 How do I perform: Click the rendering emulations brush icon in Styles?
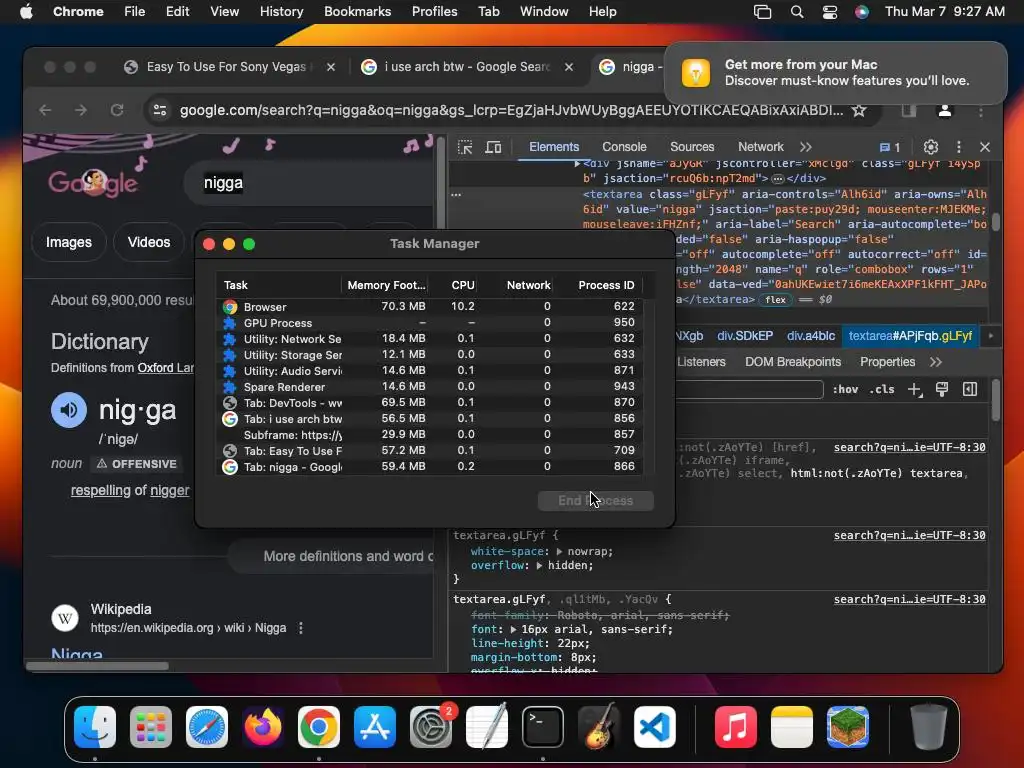pos(942,390)
